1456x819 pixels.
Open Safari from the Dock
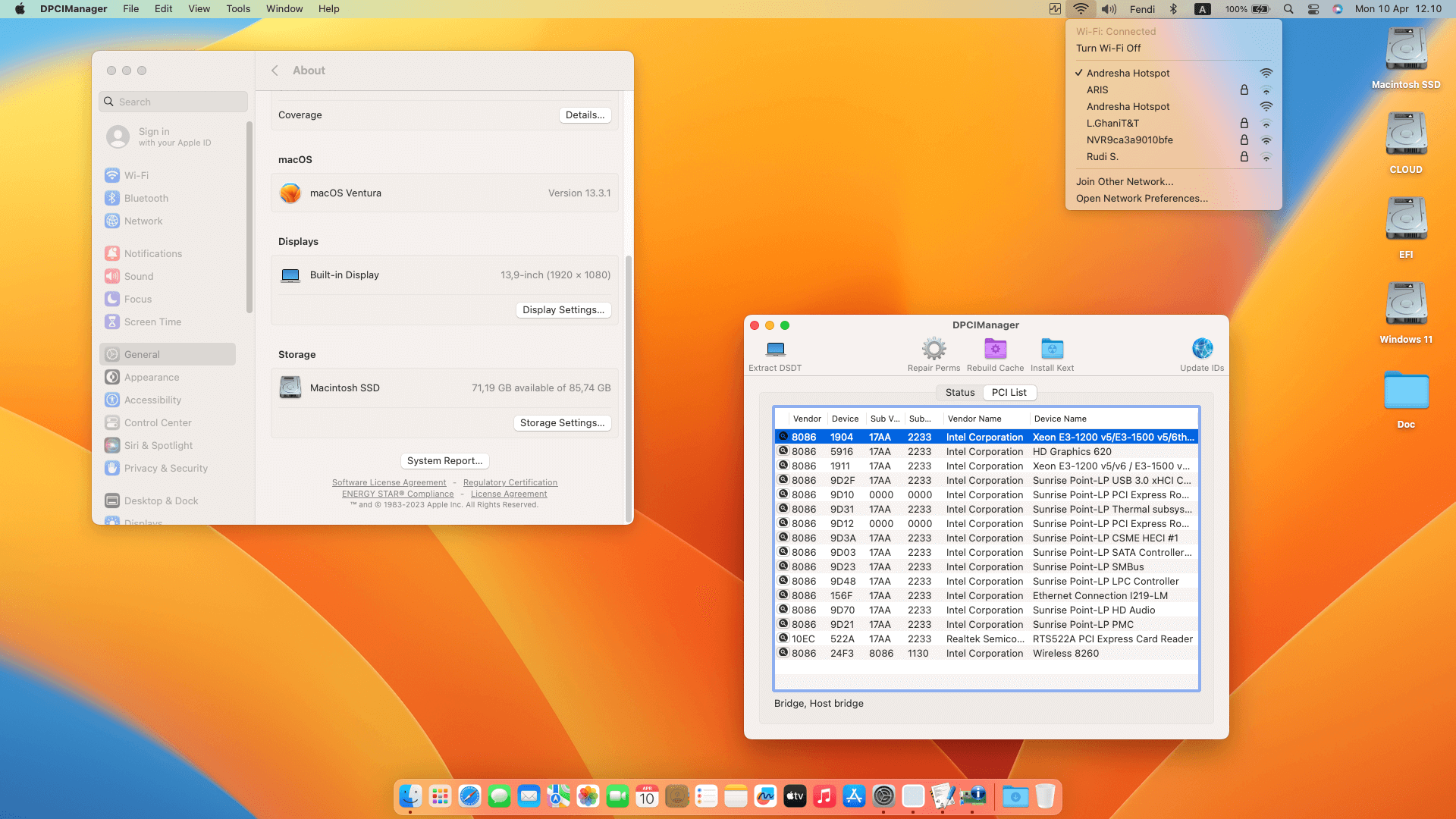469,796
